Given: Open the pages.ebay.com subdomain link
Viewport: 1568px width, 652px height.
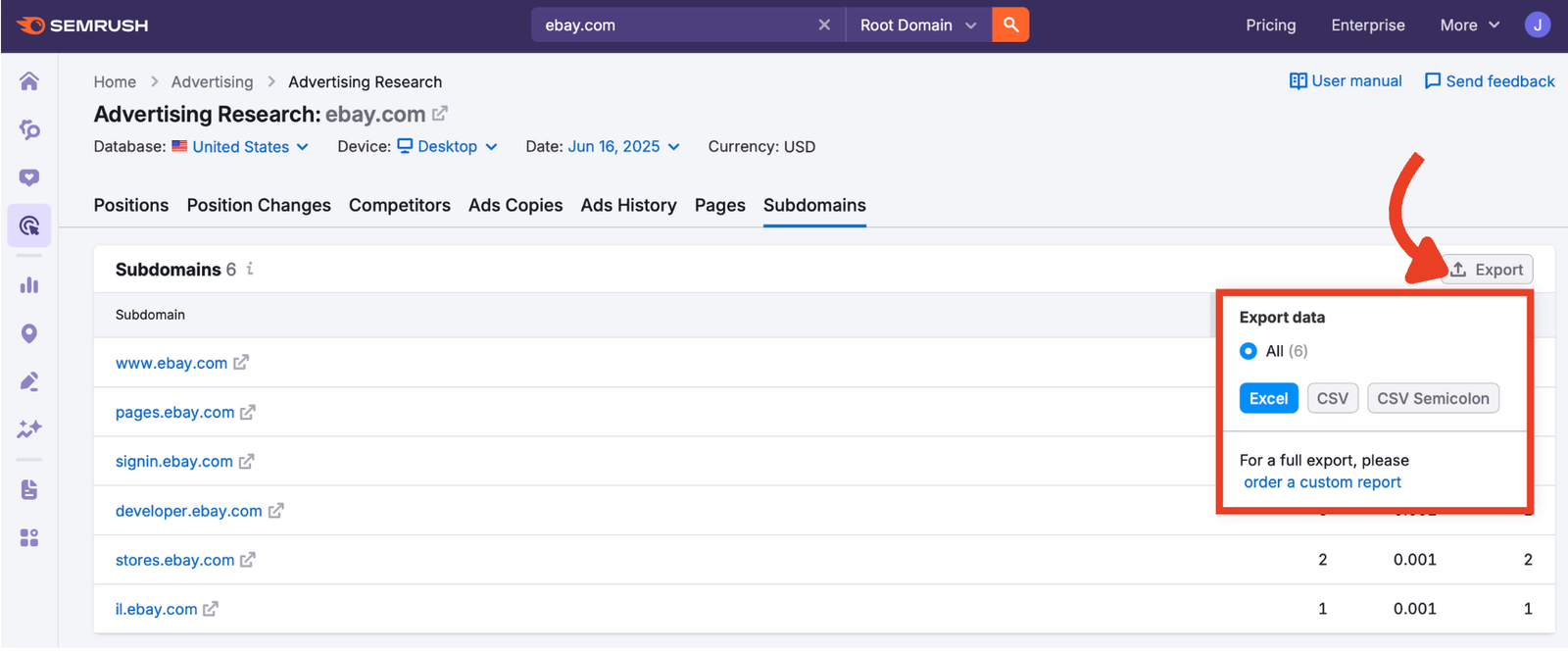Looking at the screenshot, I should pos(175,413).
